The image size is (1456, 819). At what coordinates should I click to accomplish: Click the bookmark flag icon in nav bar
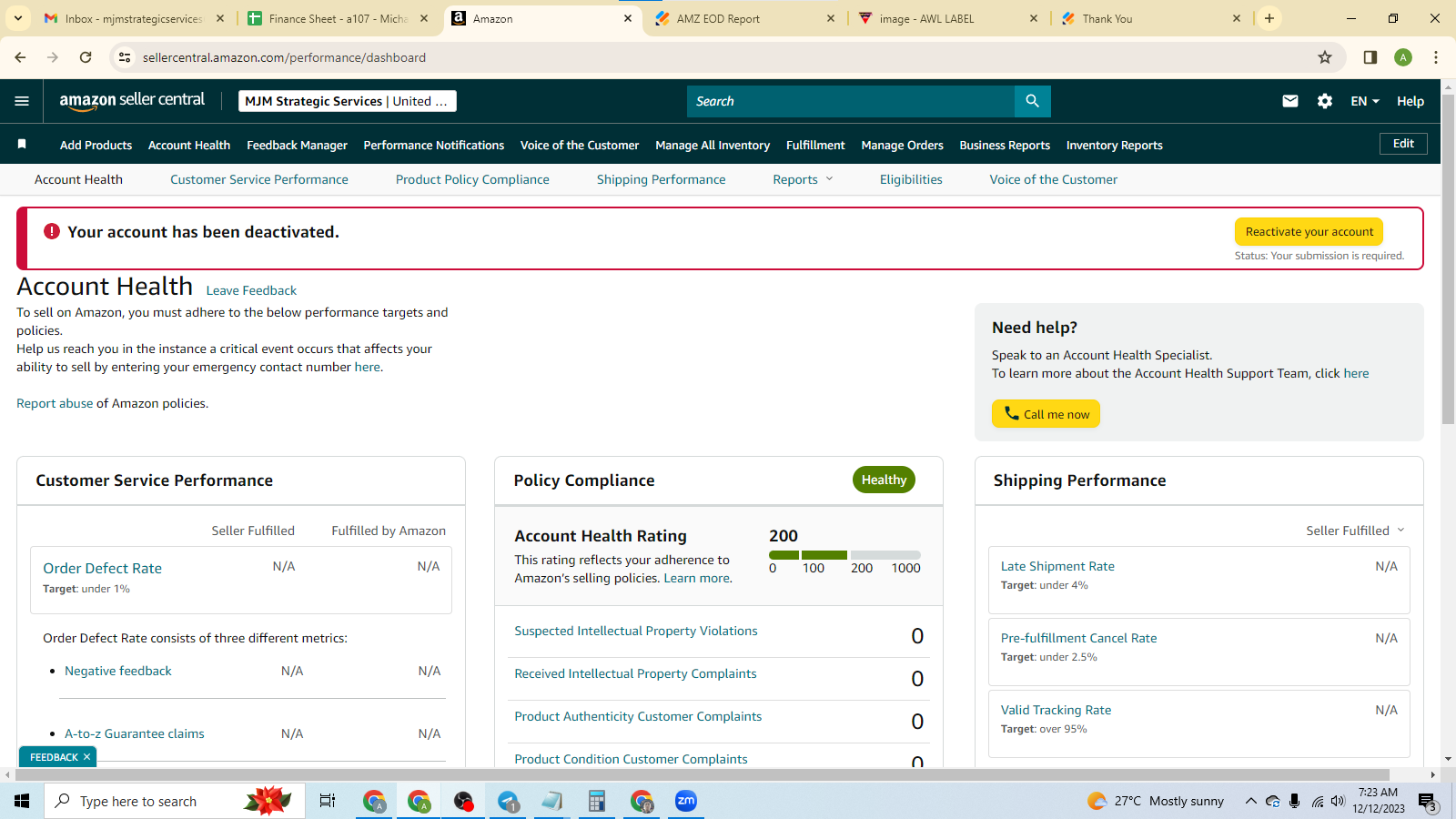tap(22, 144)
